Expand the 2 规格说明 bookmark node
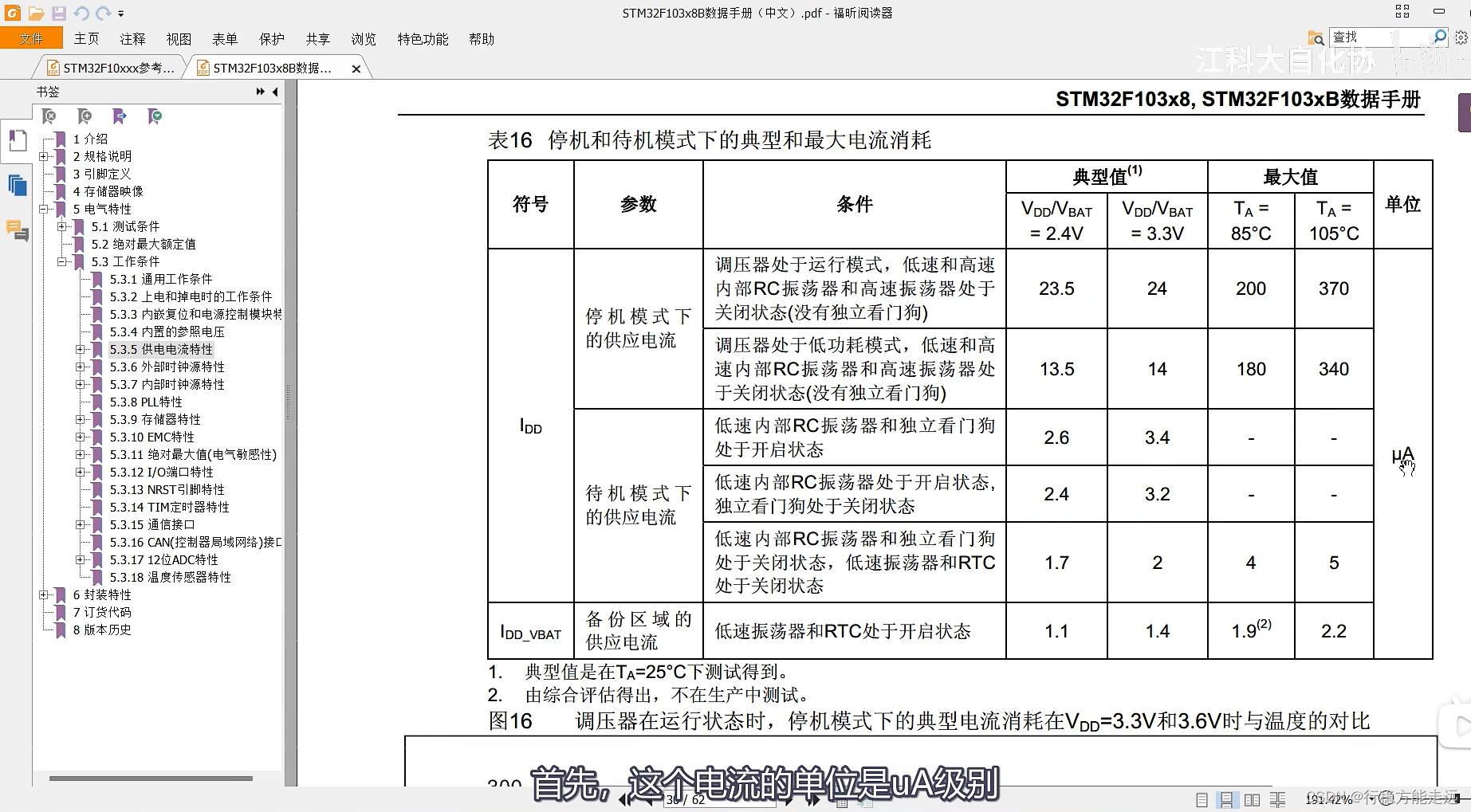1471x812 pixels. point(44,156)
